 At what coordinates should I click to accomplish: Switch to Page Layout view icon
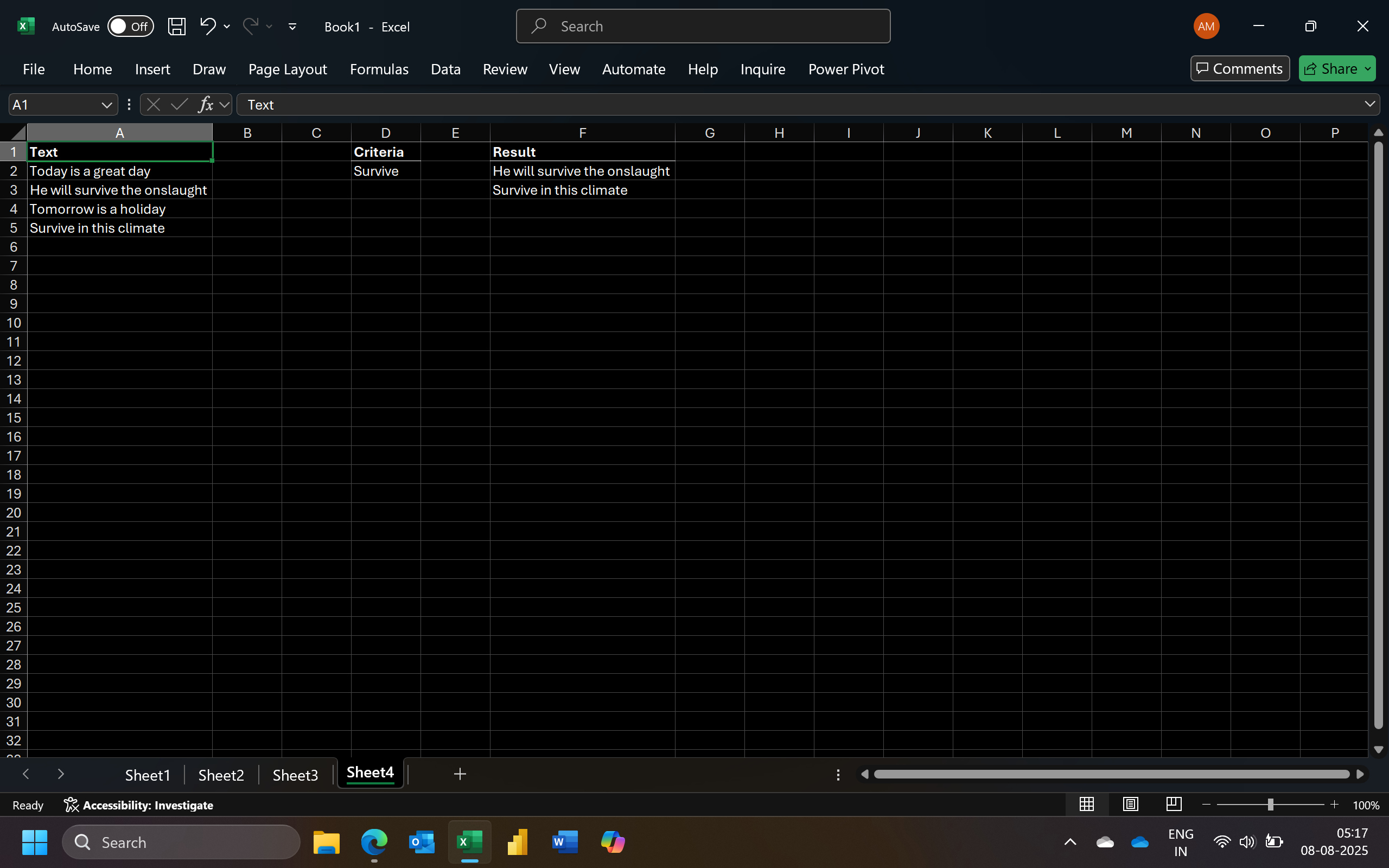[x=1130, y=805]
